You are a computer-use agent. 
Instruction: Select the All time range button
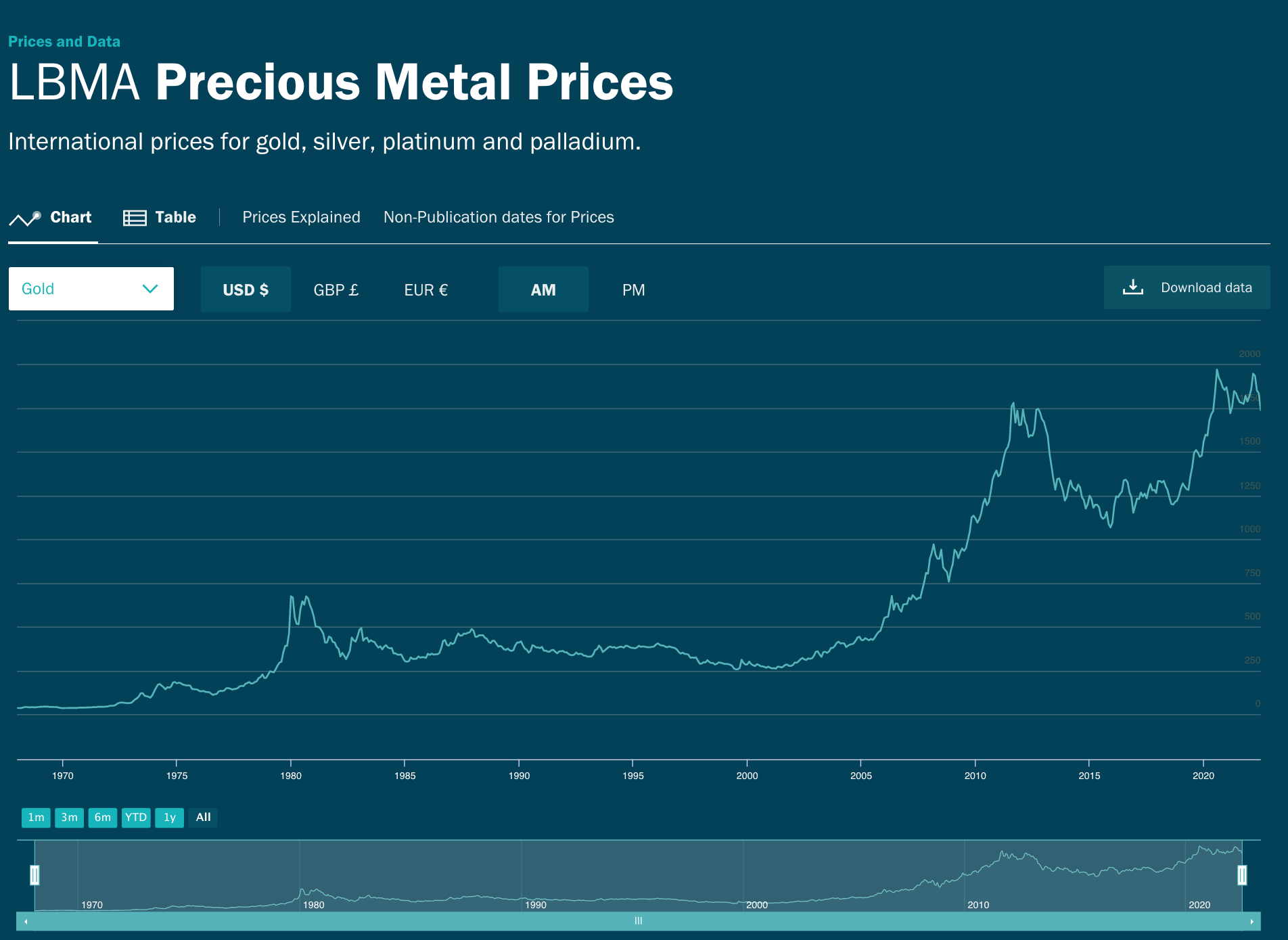tap(203, 817)
